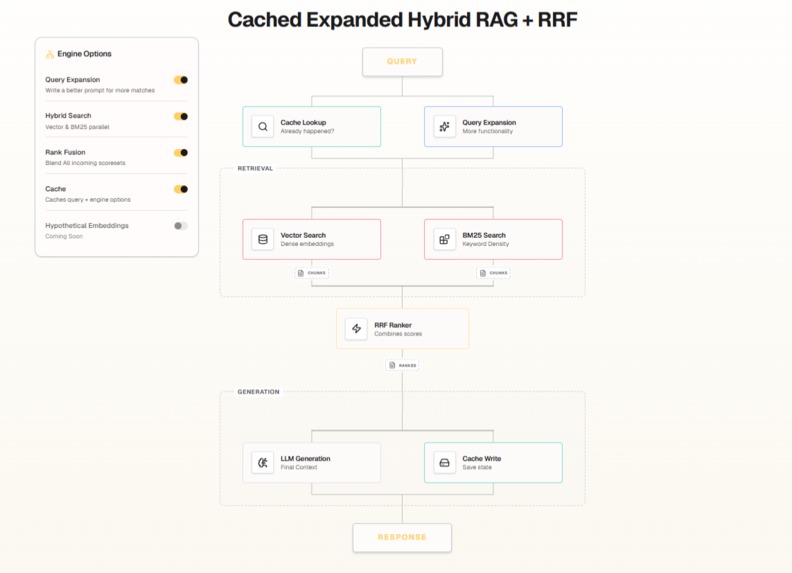The height and width of the screenshot is (573, 792).
Task: Click the 'Write a better prompt for more matches' text
Action: click(100, 90)
